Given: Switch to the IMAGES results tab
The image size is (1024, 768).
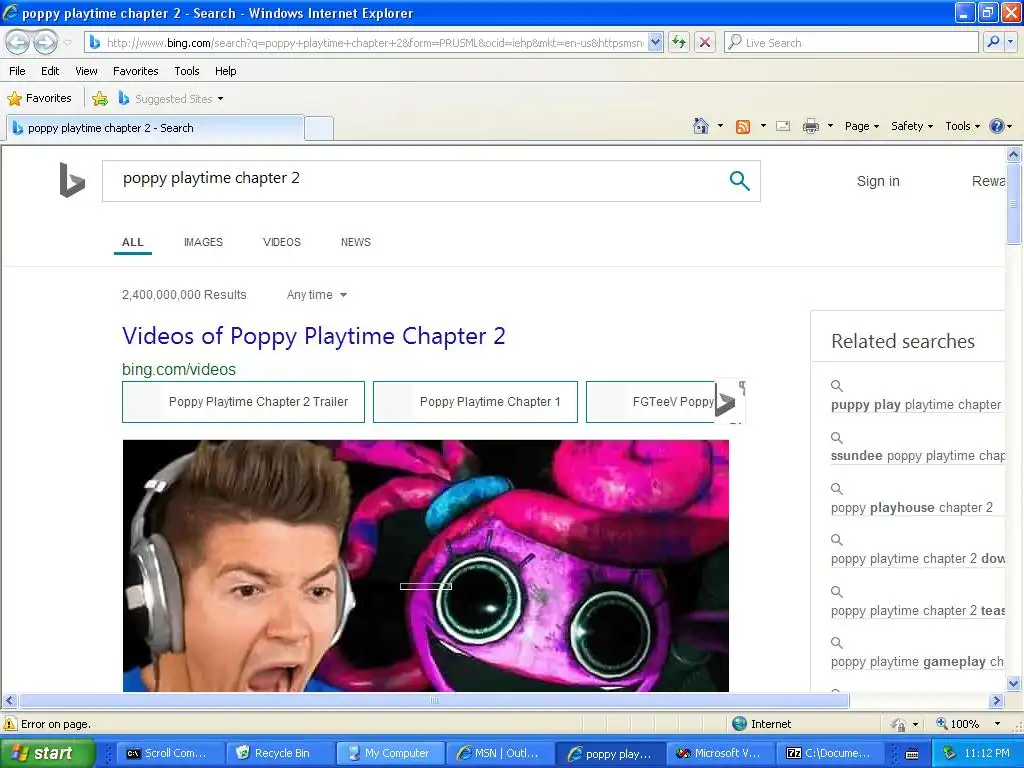Looking at the screenshot, I should tap(203, 242).
